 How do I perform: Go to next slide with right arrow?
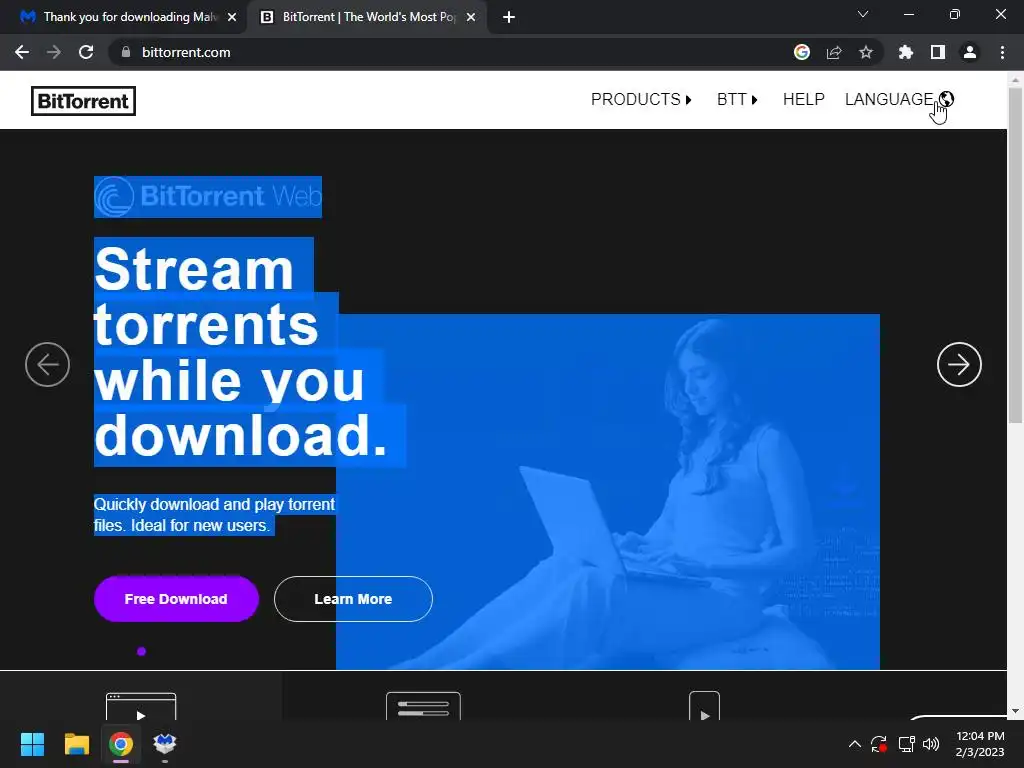(959, 364)
